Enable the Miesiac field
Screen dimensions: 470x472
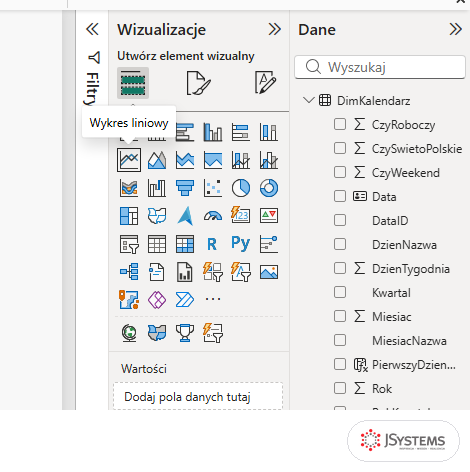340,316
